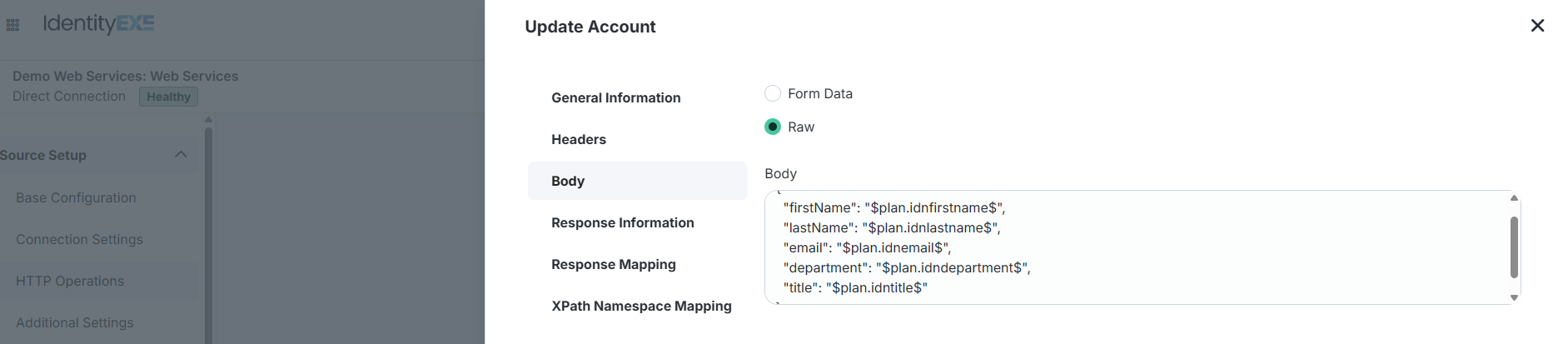Click the Direct Connection label
This screenshot has height=344, width=1568.
click(x=69, y=96)
